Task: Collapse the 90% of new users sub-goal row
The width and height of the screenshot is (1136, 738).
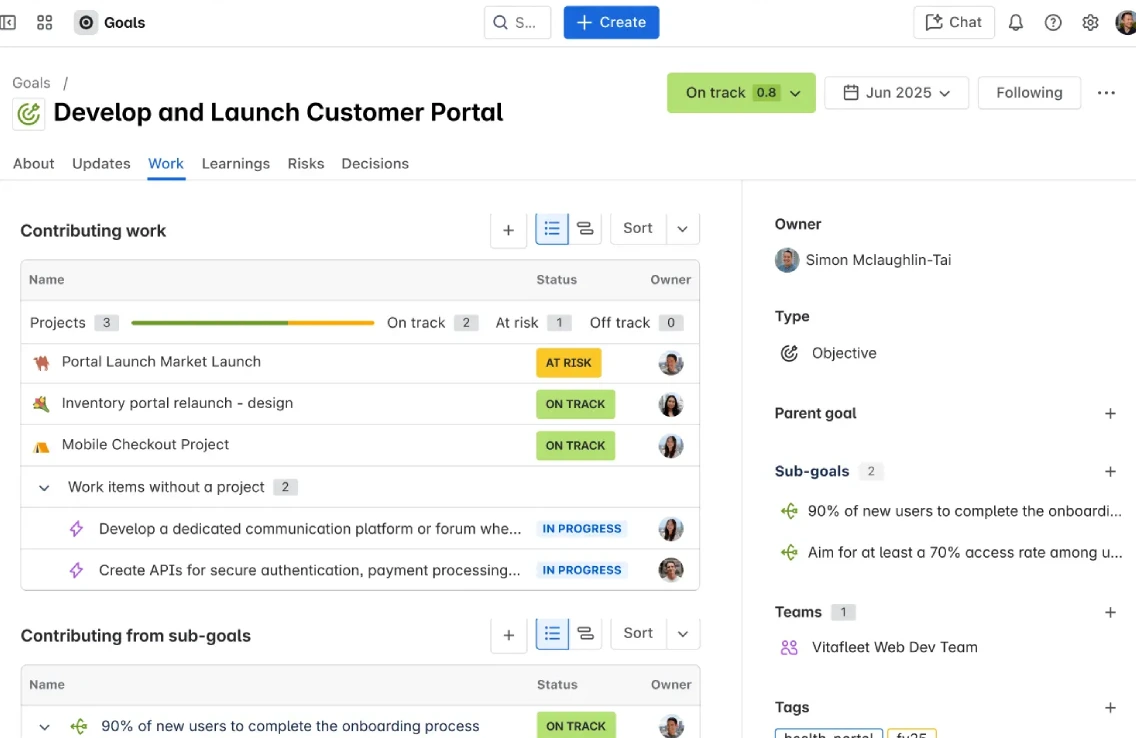Action: click(44, 726)
